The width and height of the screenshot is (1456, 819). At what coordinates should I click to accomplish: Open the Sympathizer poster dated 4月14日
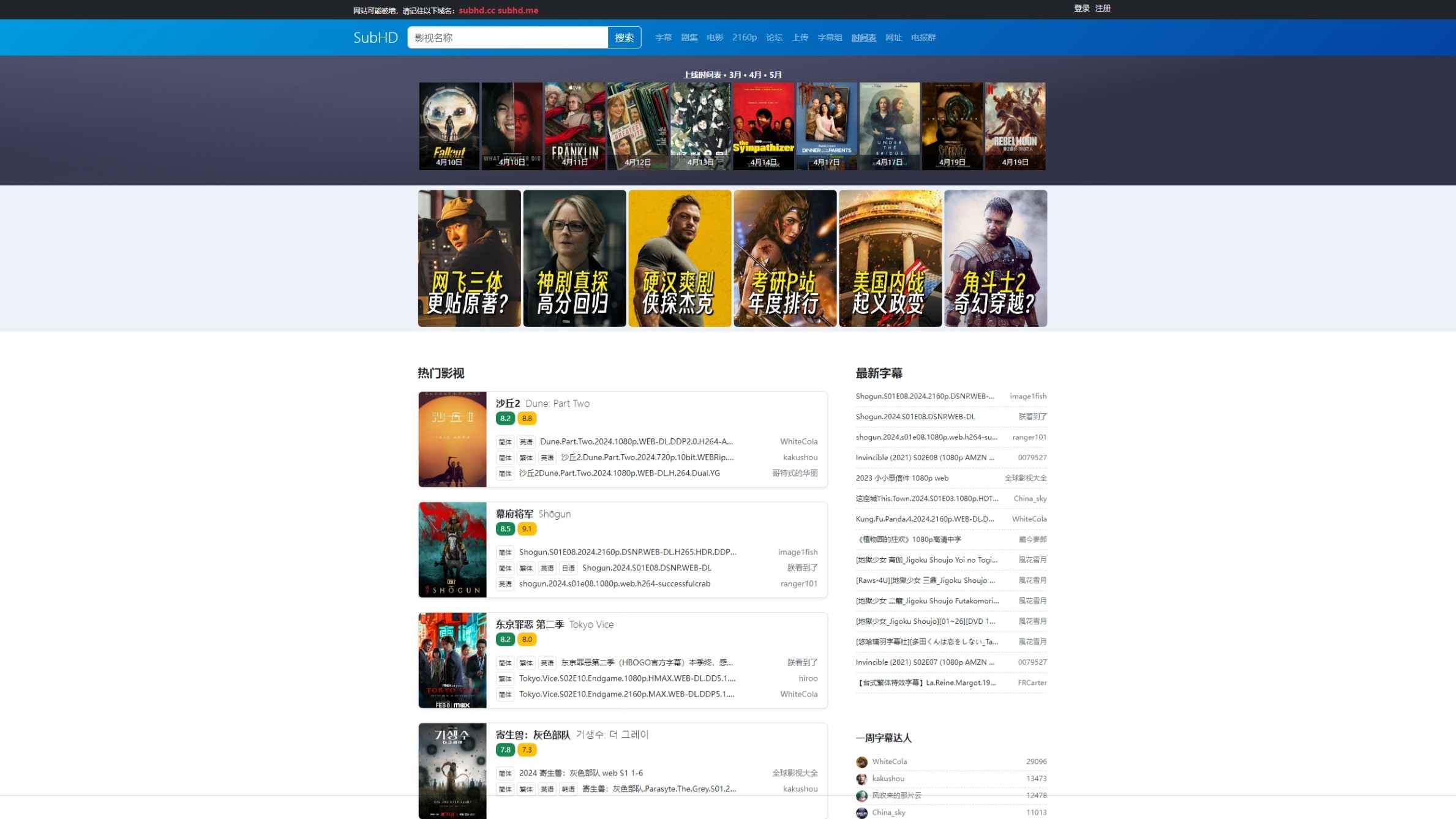pyautogui.click(x=764, y=126)
